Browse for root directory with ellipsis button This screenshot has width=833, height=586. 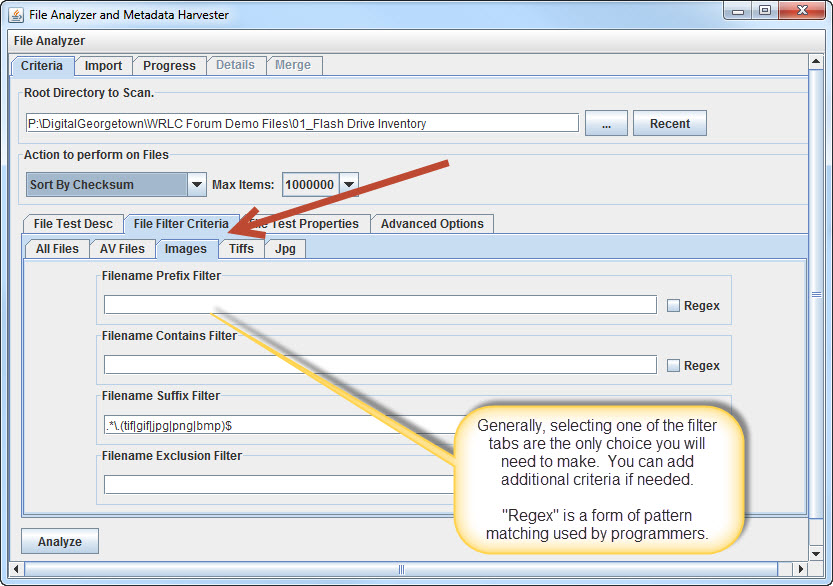606,124
